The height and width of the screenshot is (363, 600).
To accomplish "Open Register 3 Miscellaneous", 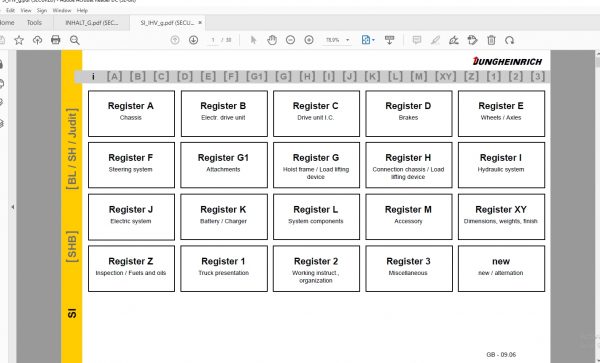I will pos(409,269).
